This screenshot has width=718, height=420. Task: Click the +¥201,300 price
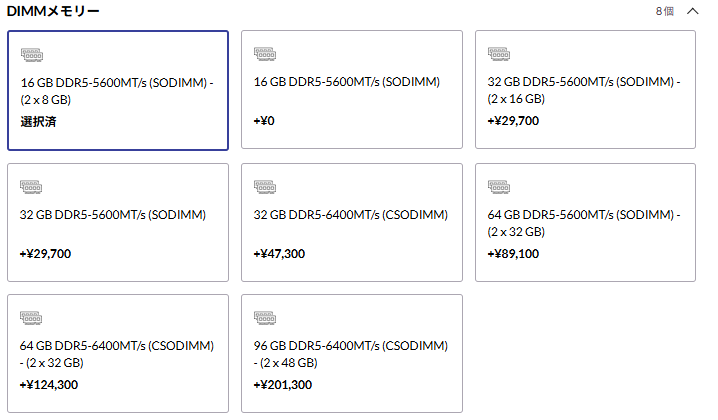pyautogui.click(x=283, y=385)
